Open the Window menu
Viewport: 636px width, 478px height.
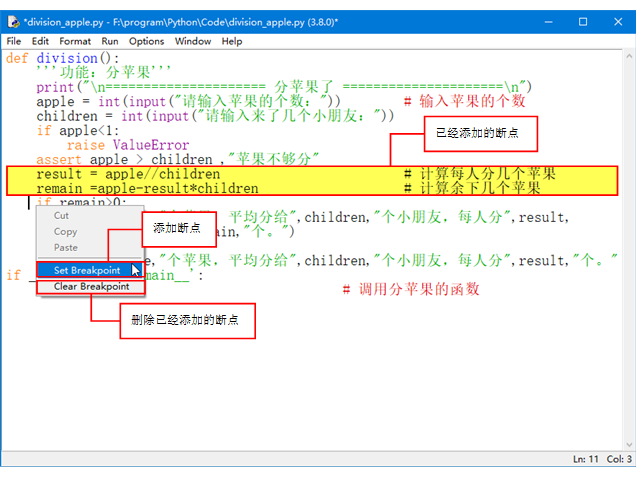[193, 41]
